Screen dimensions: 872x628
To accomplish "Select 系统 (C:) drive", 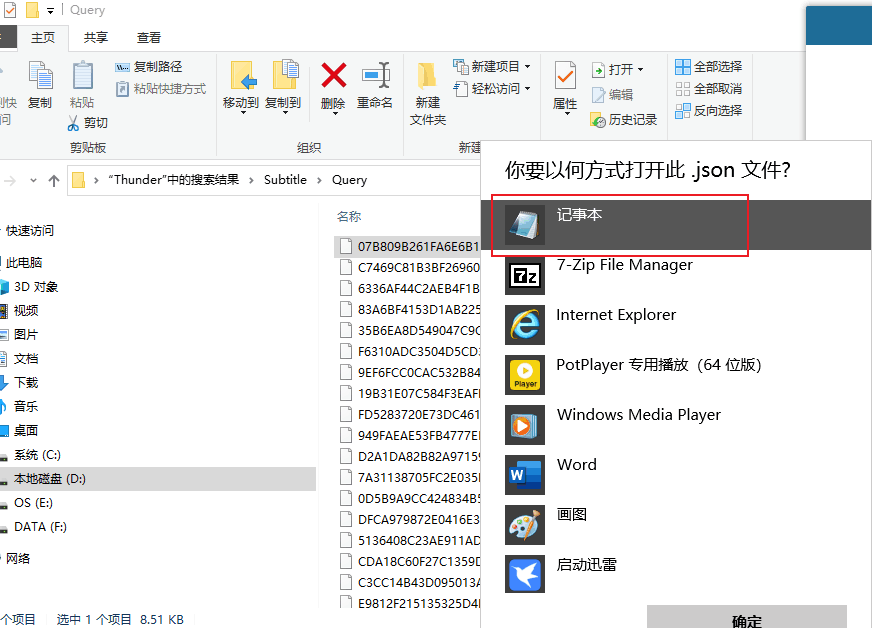I will click(37, 455).
